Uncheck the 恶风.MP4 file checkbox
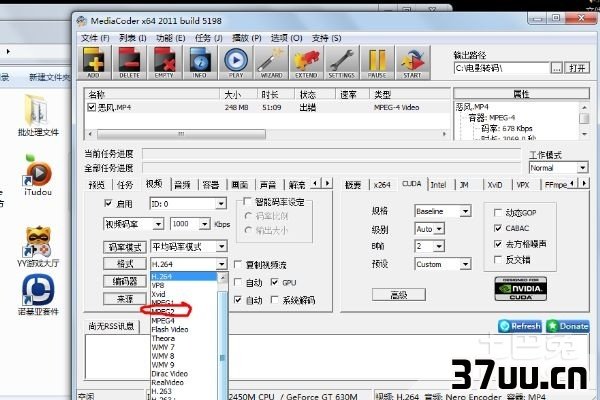This screenshot has width=600, height=400. tap(91, 107)
